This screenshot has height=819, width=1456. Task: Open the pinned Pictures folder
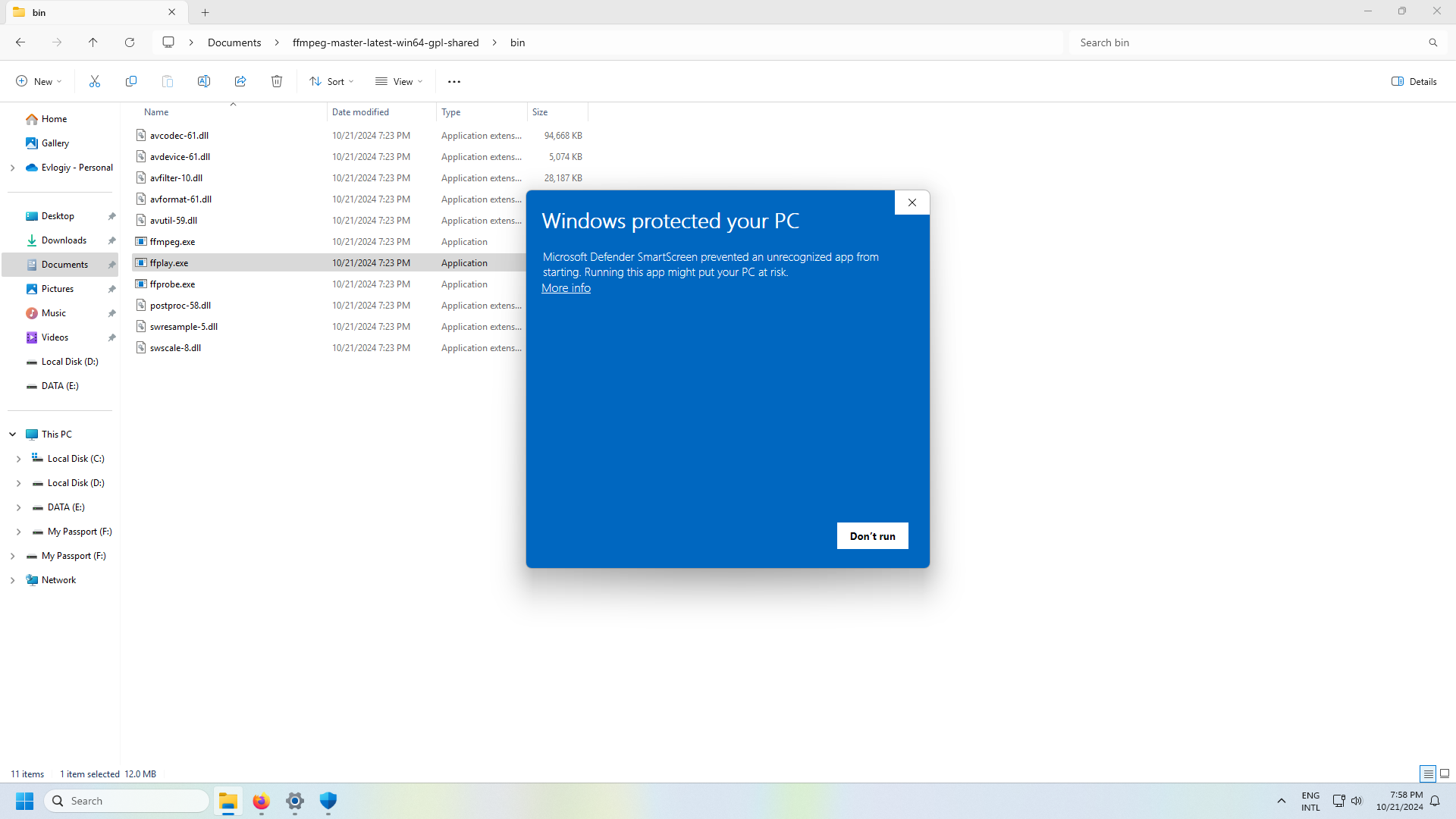coord(58,289)
